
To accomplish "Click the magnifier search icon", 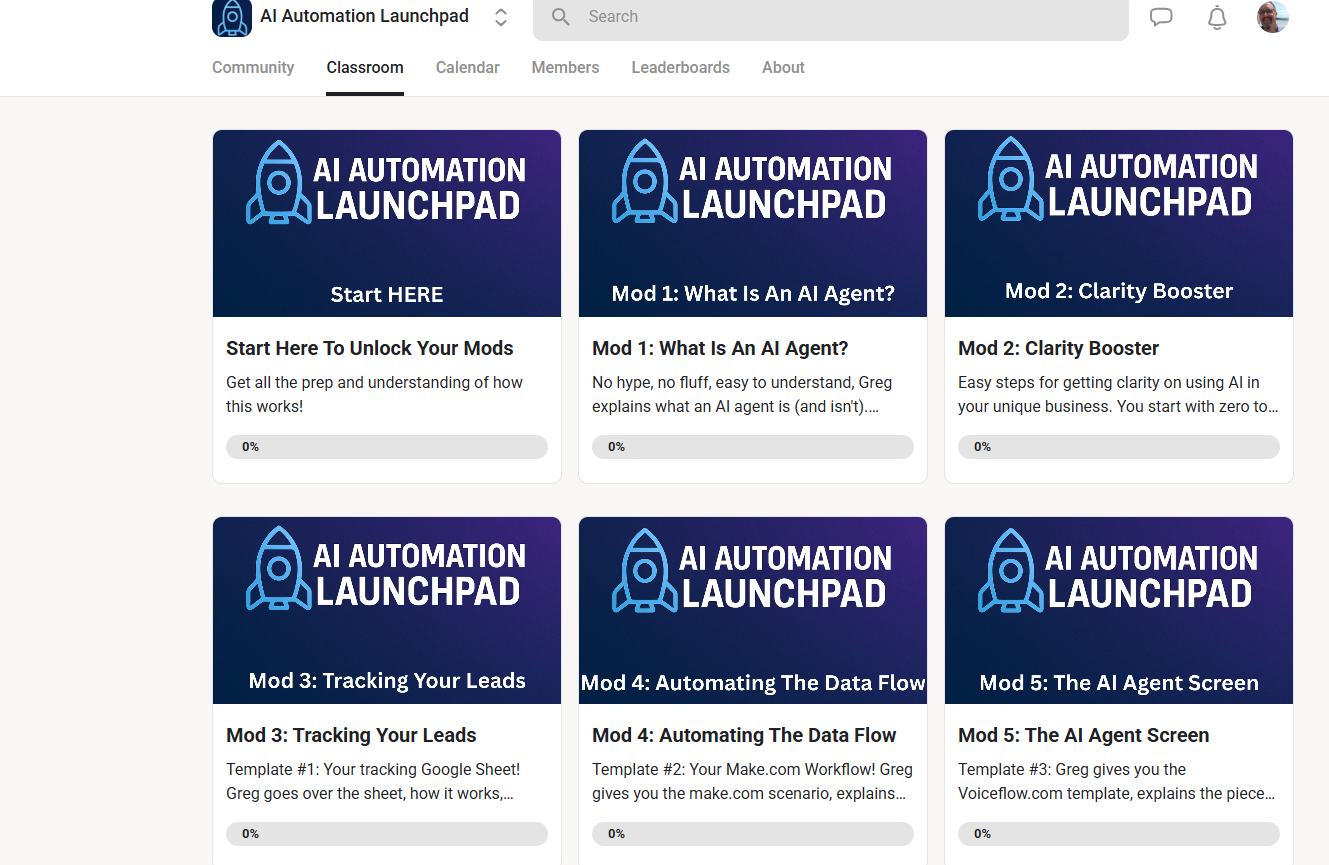I will 561,17.
